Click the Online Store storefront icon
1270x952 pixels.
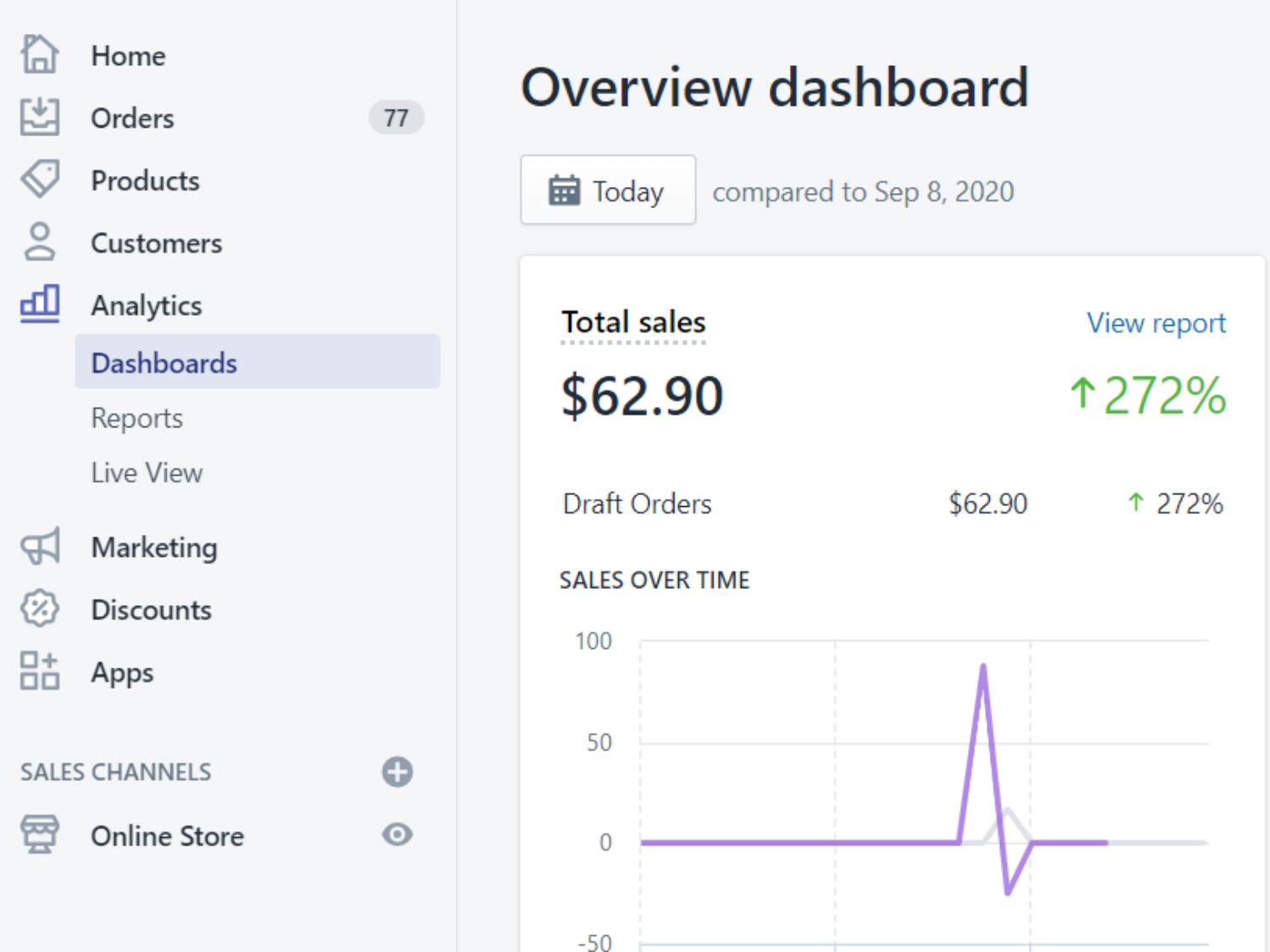click(x=39, y=835)
